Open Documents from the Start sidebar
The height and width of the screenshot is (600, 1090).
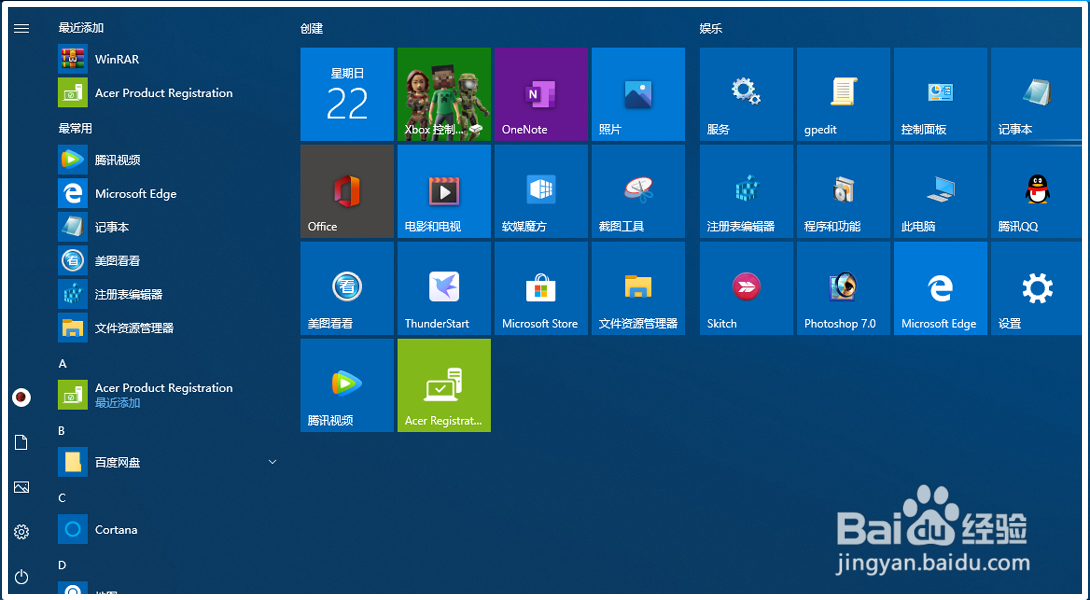pyautogui.click(x=22, y=442)
